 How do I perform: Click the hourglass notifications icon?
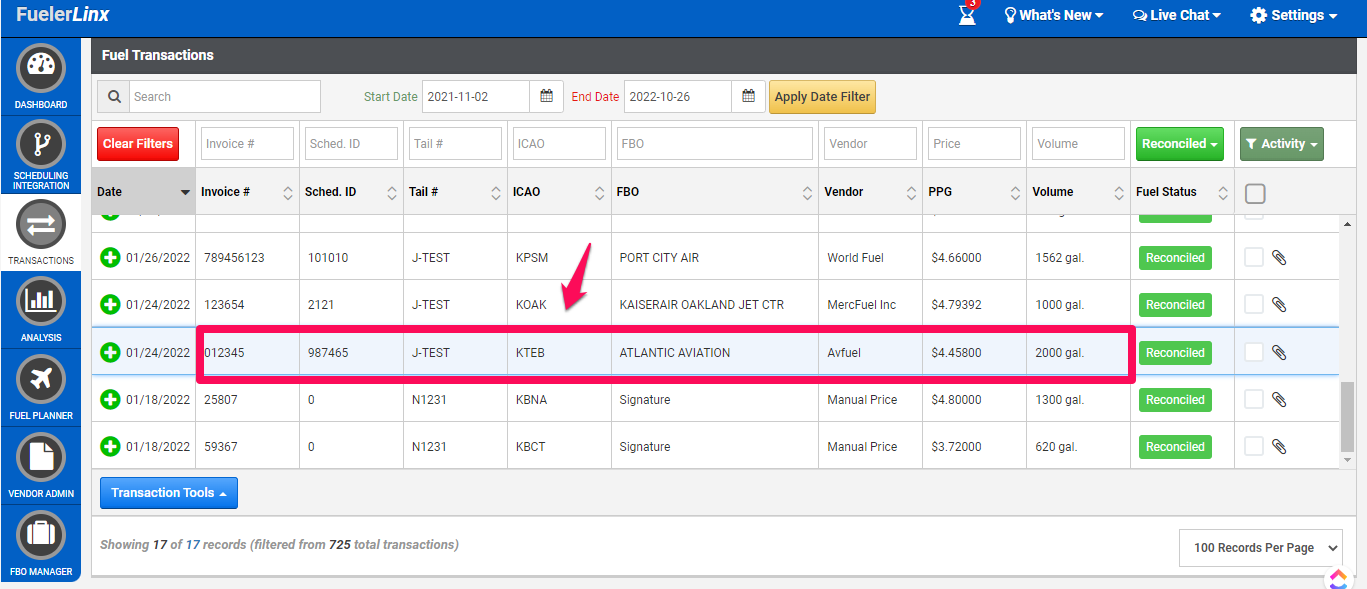point(967,15)
